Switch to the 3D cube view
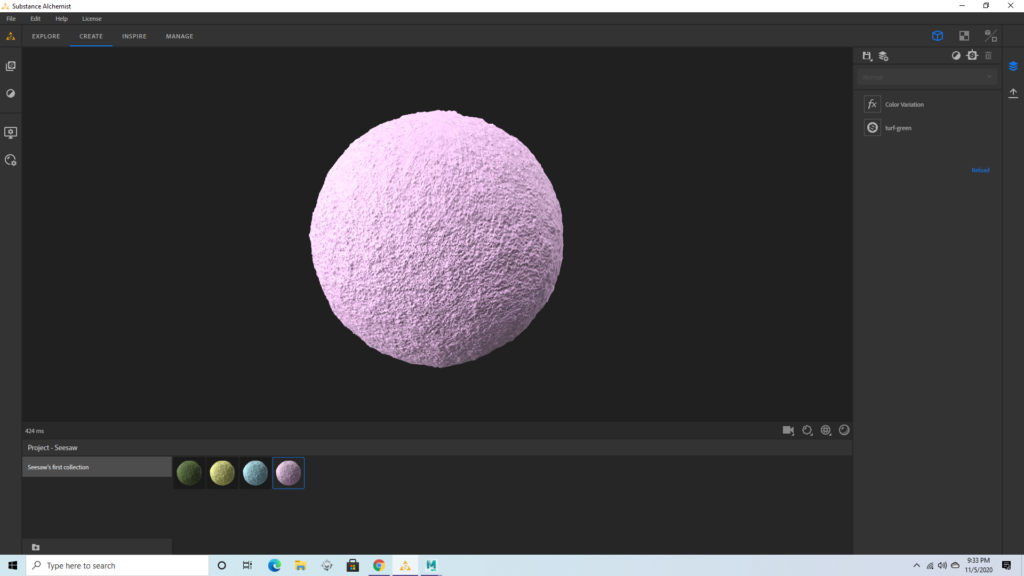 (x=937, y=36)
